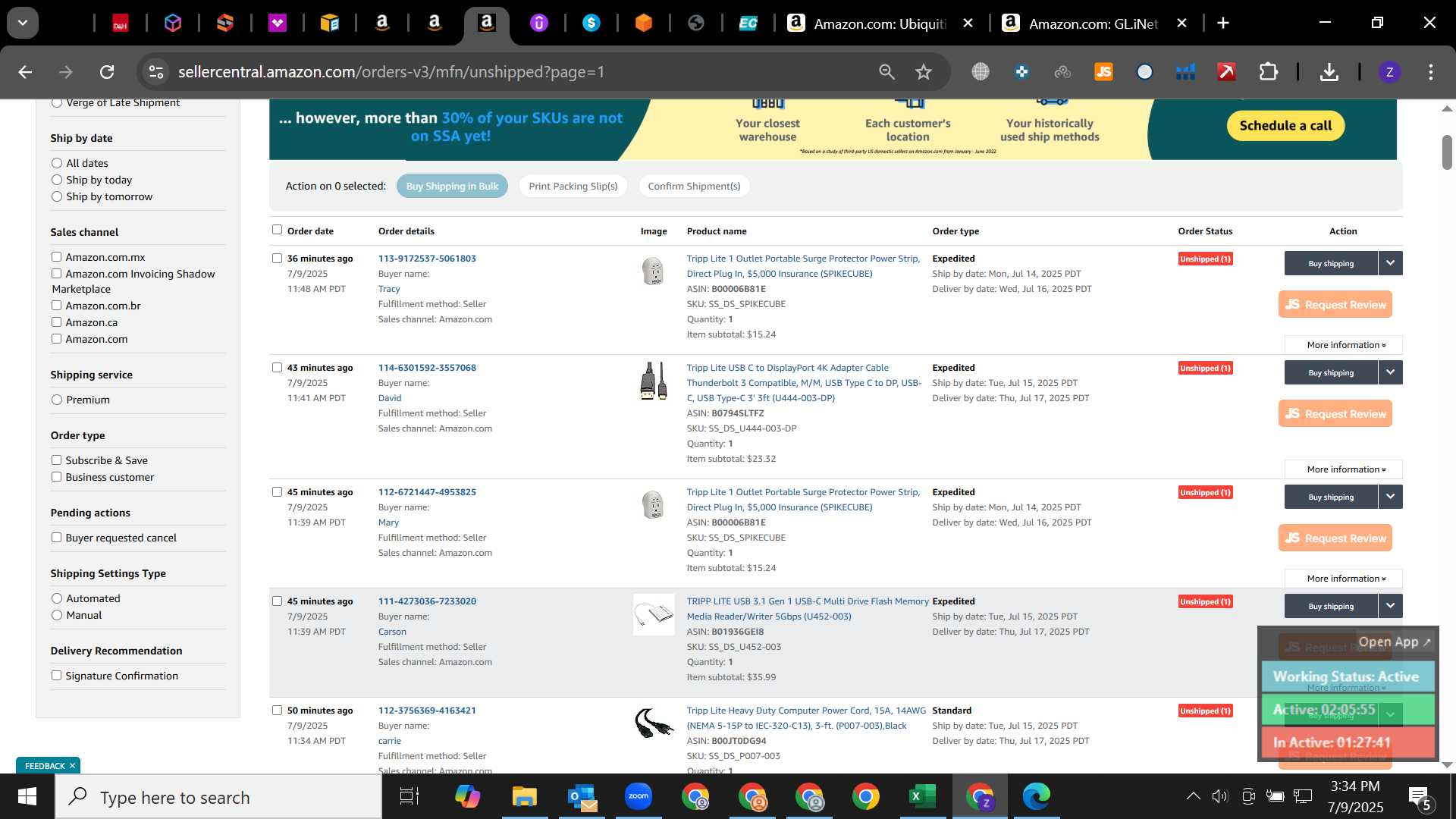Open Microsoft Edge from the taskbar

(1036, 796)
